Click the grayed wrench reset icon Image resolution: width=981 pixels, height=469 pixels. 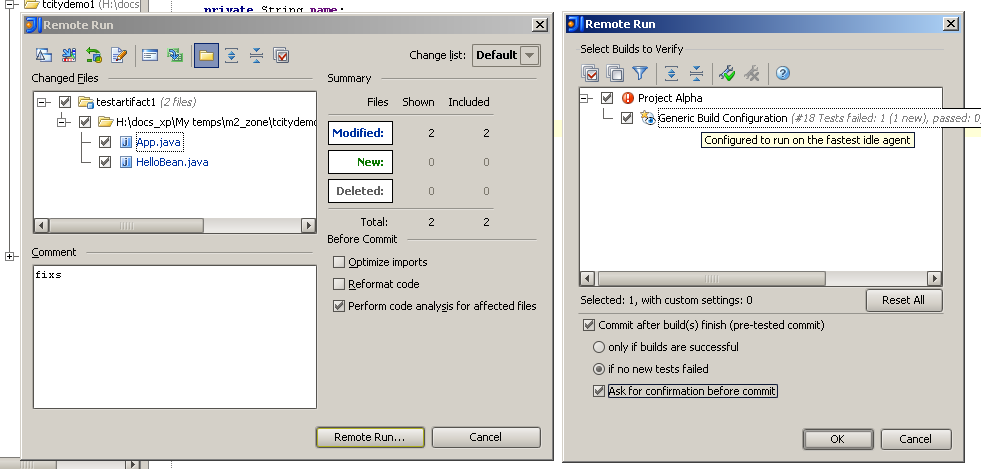point(751,74)
